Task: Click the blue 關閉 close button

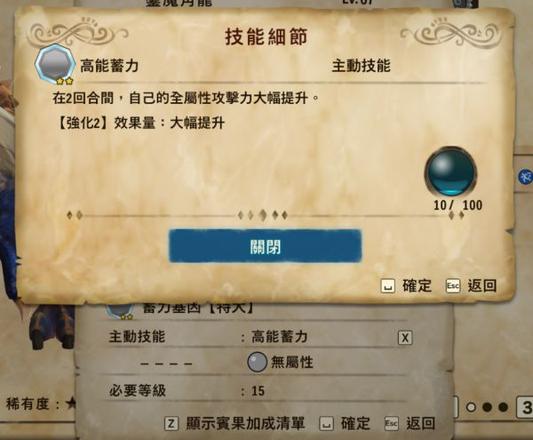Action: 265,246
